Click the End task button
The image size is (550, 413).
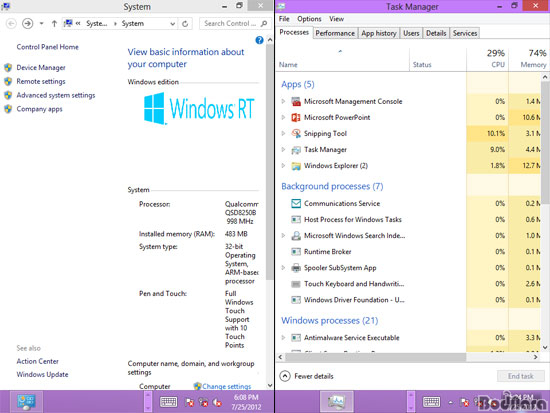point(521,376)
